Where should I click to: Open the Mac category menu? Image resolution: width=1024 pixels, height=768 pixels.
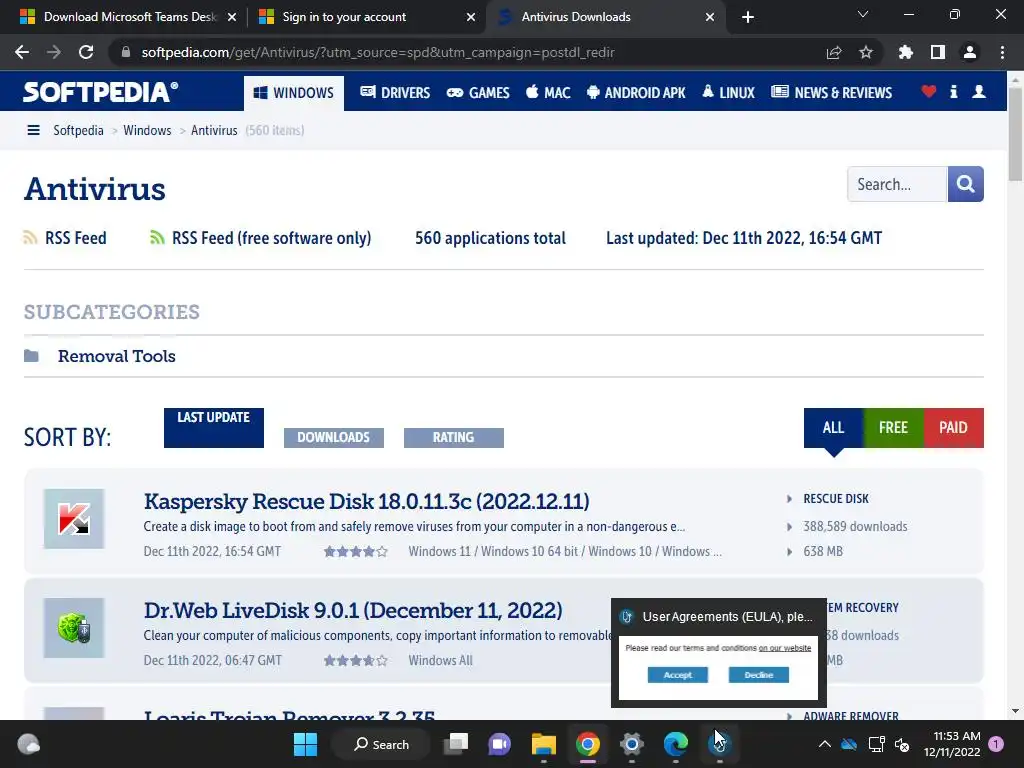(x=549, y=93)
